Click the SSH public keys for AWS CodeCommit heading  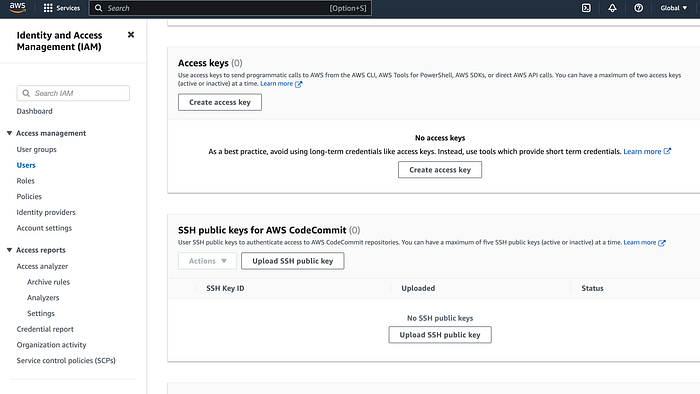(269, 230)
